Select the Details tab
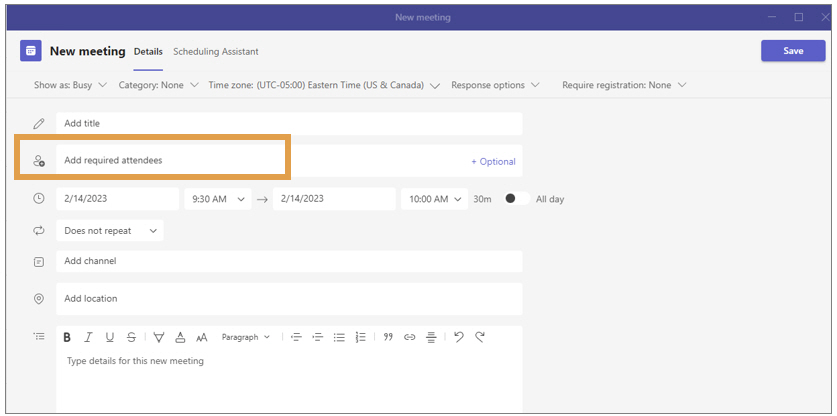This screenshot has width=837, height=416. tap(148, 51)
